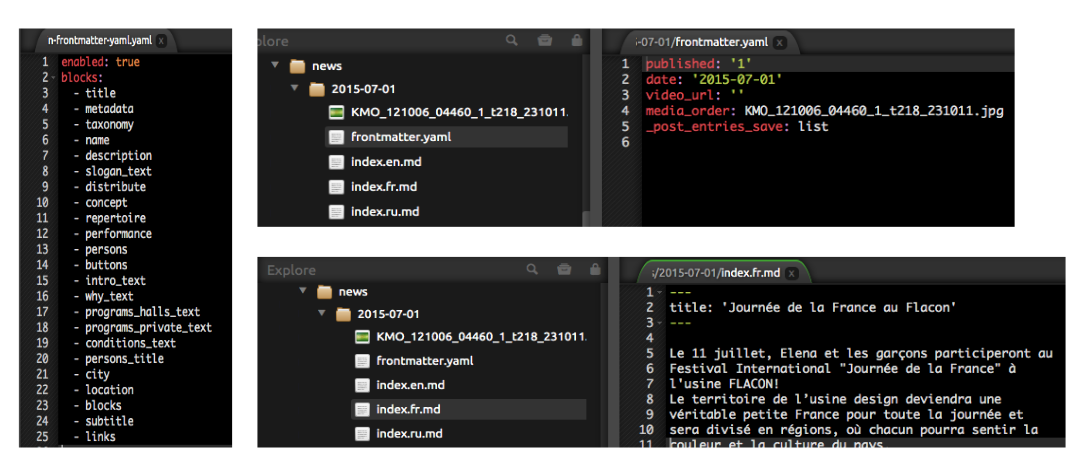Collapse 2015-07-01 folder arrow in index.fr.md window
Viewport: 1087px width, 475px height.
(x=321, y=313)
